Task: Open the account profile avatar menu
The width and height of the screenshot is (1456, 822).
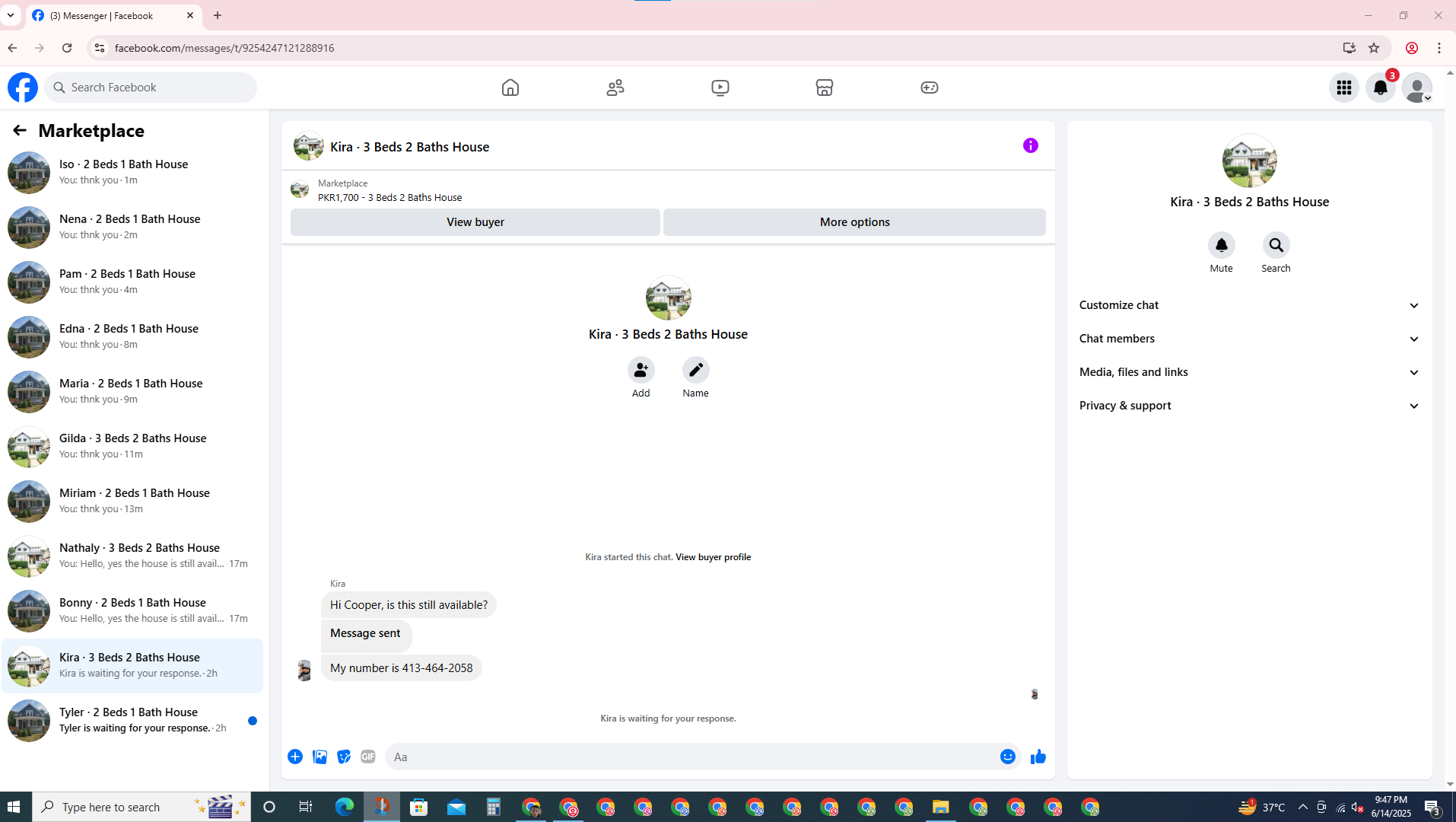Action: [1416, 88]
